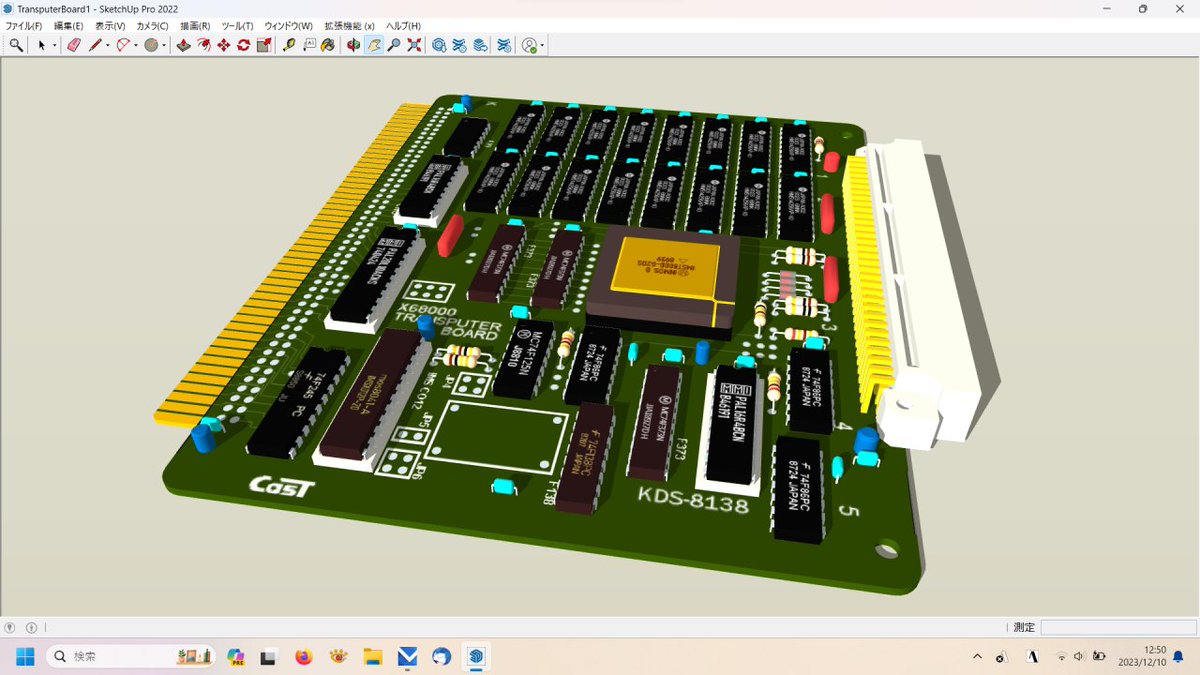Activate the Orbit tool
The image size is (1200, 675).
tap(352, 44)
